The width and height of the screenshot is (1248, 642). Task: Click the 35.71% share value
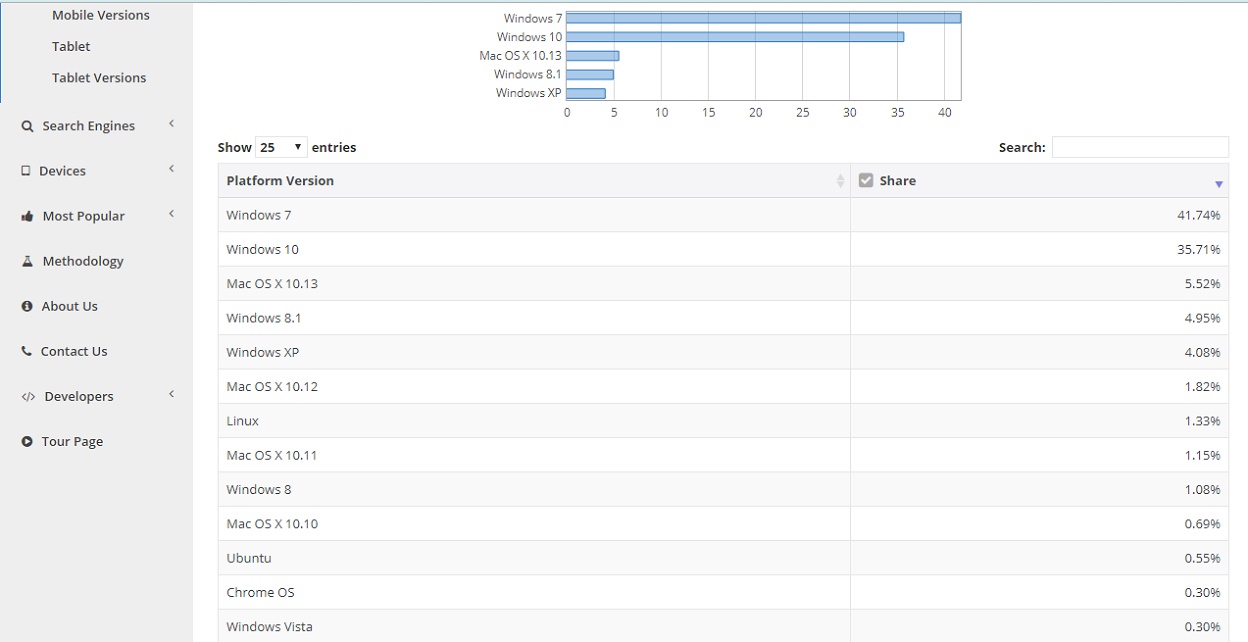(x=1198, y=249)
